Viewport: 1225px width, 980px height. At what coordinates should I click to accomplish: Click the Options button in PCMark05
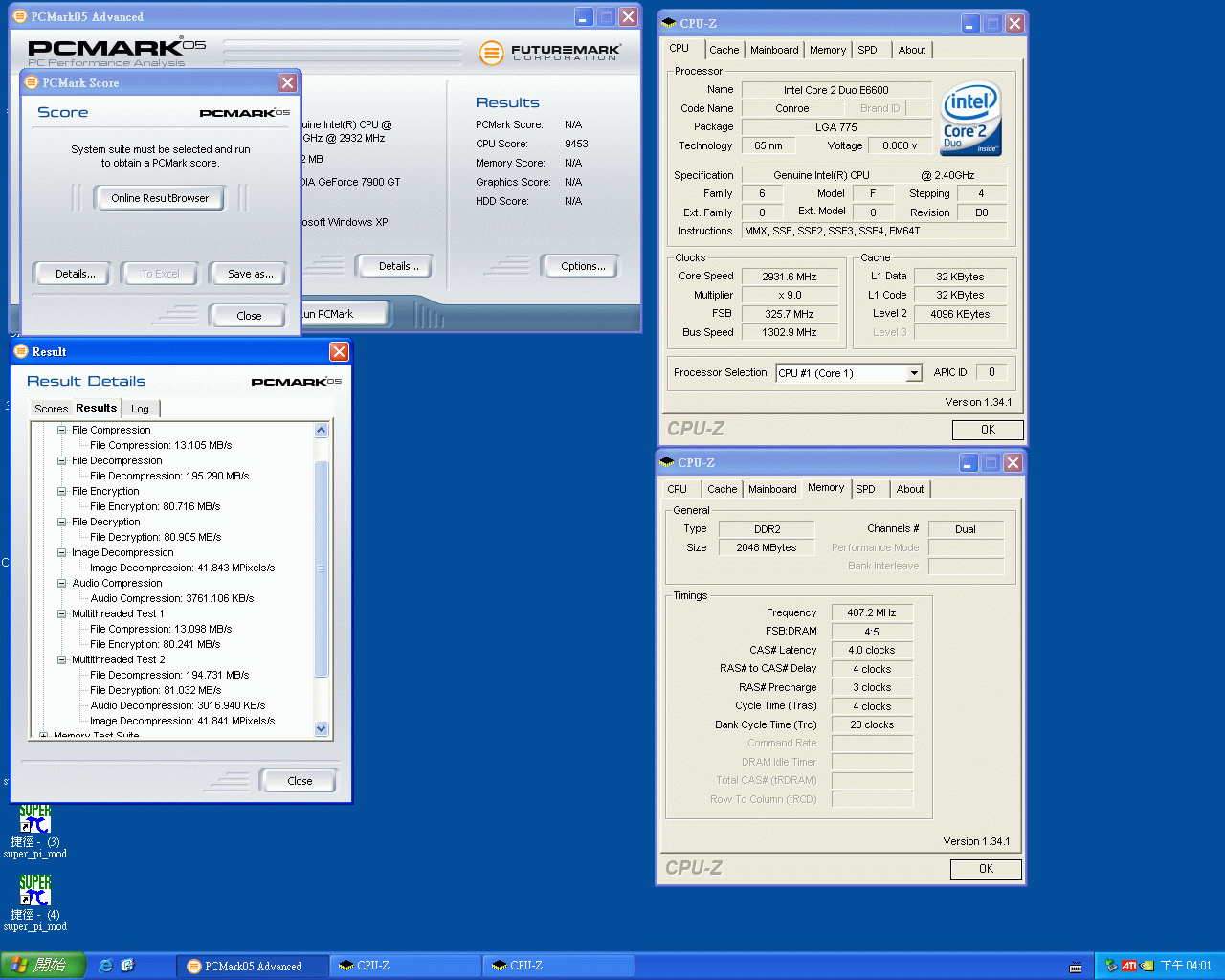583,266
